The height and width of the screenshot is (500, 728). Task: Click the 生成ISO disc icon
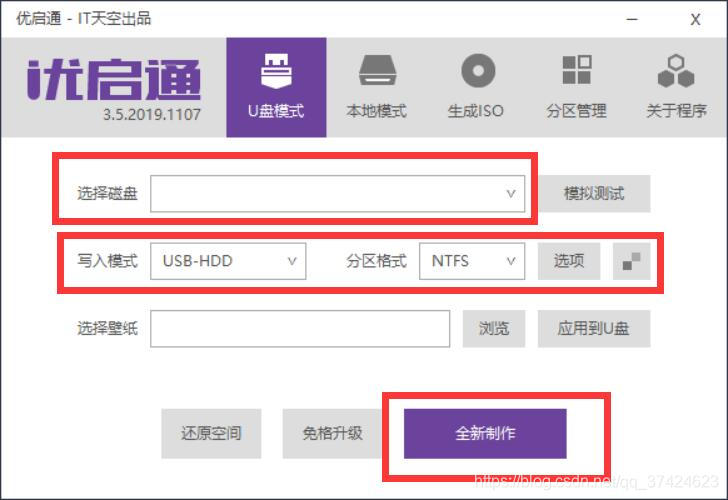[x=478, y=71]
